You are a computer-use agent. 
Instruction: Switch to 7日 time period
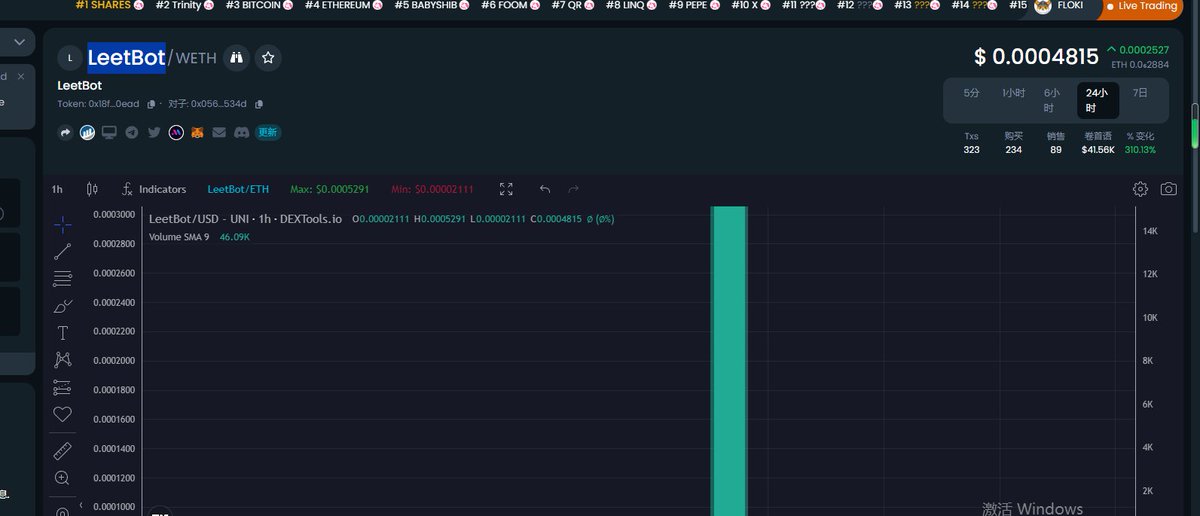1140,93
